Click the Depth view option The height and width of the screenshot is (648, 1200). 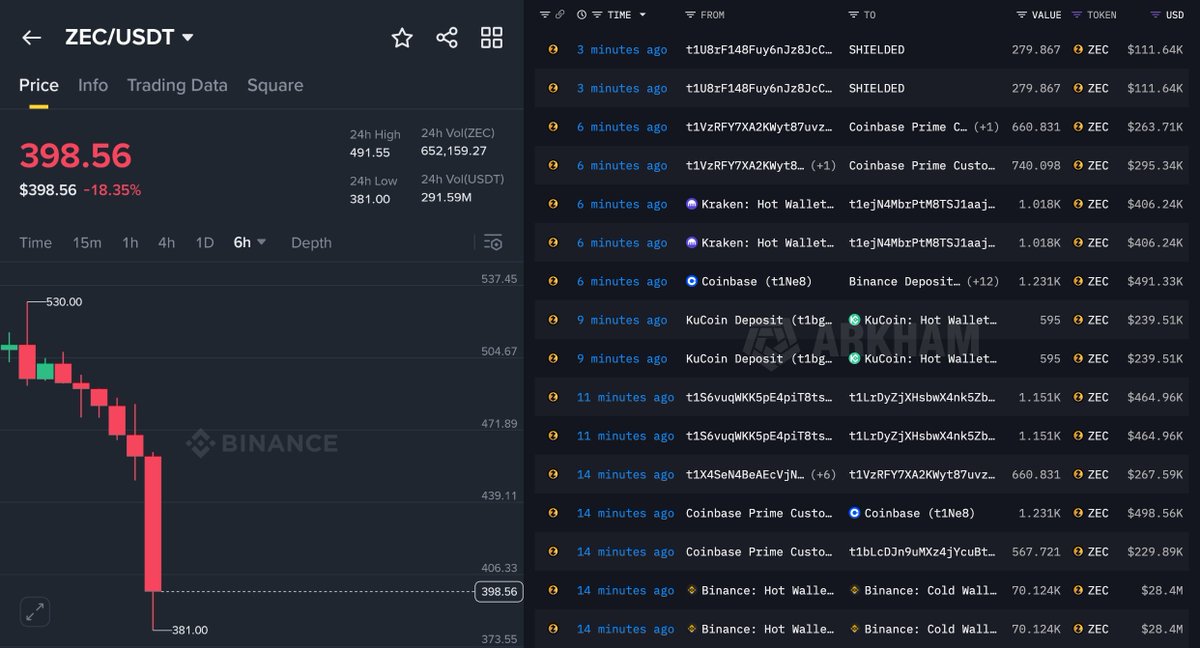(x=311, y=242)
